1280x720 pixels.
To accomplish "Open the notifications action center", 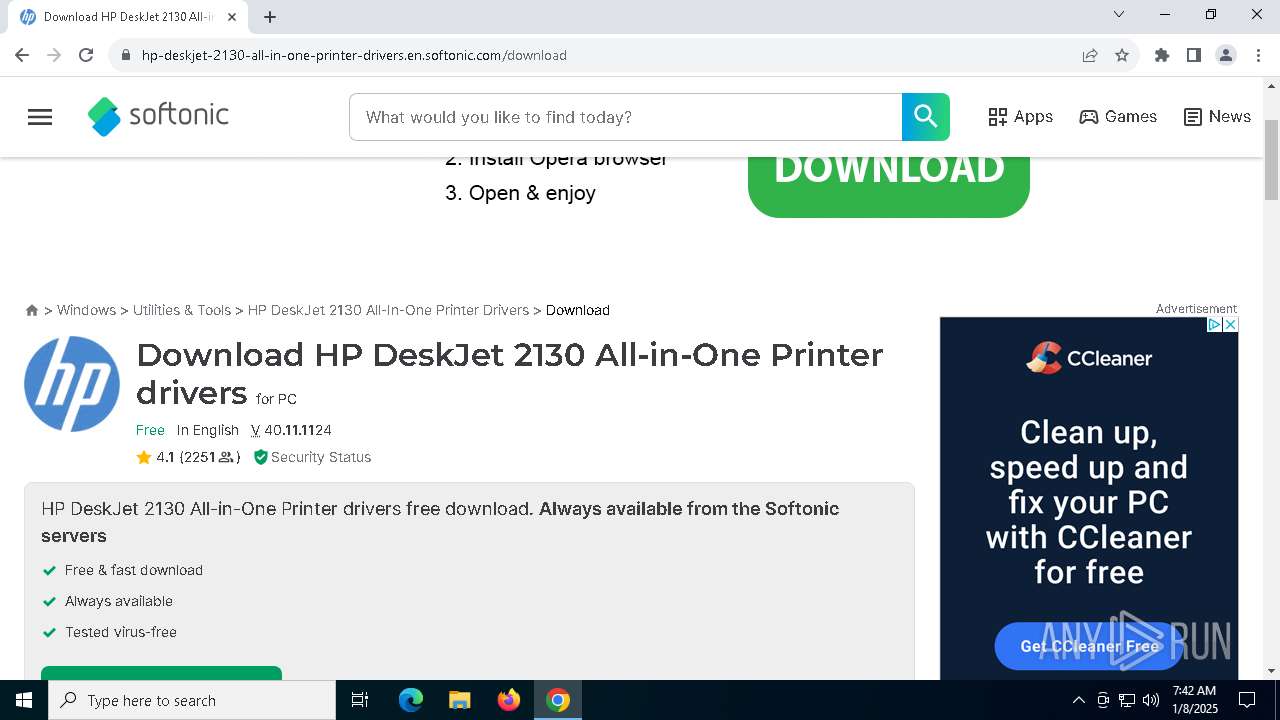I will pos(1247,700).
